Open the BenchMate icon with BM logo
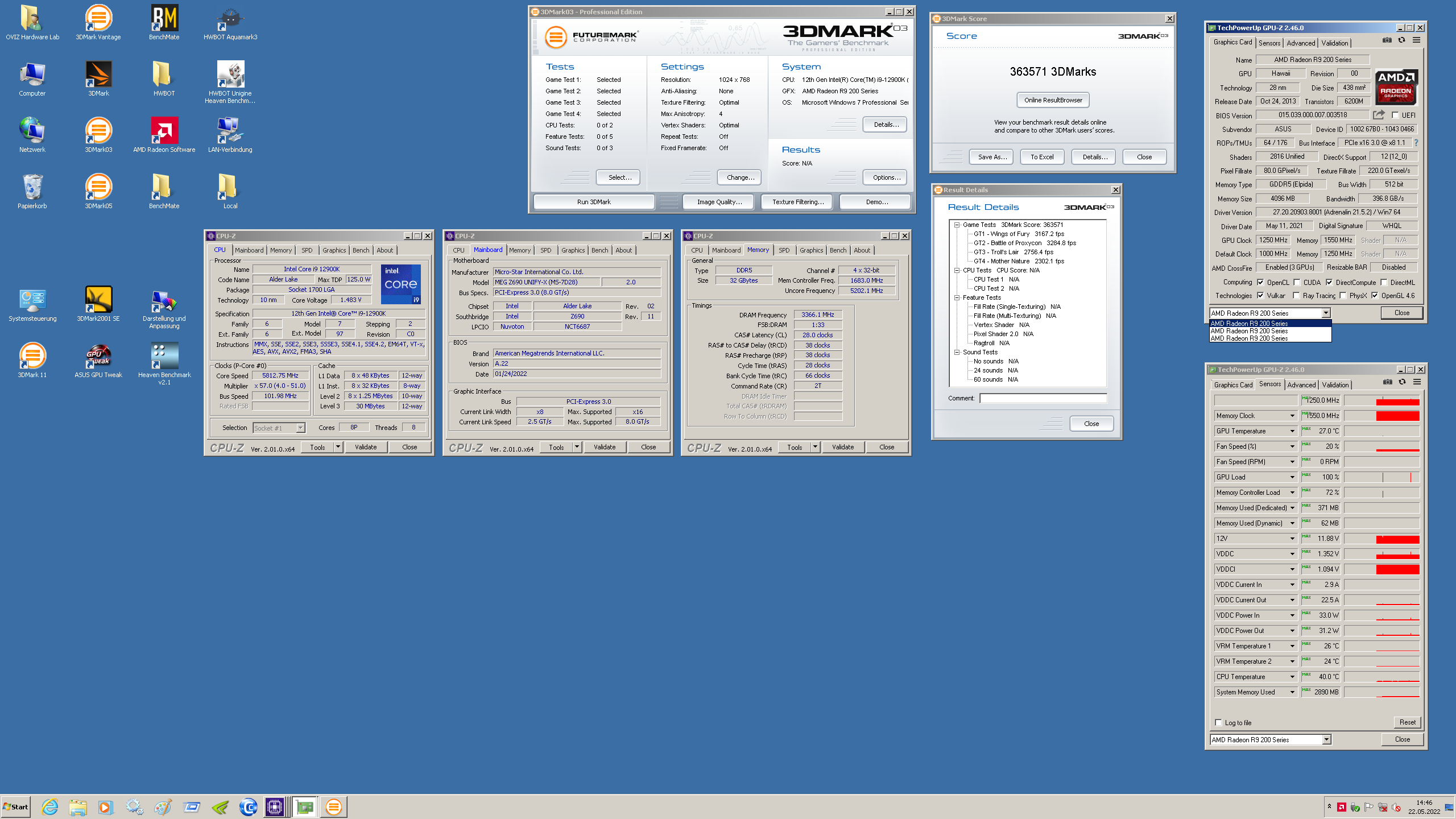 (x=164, y=23)
